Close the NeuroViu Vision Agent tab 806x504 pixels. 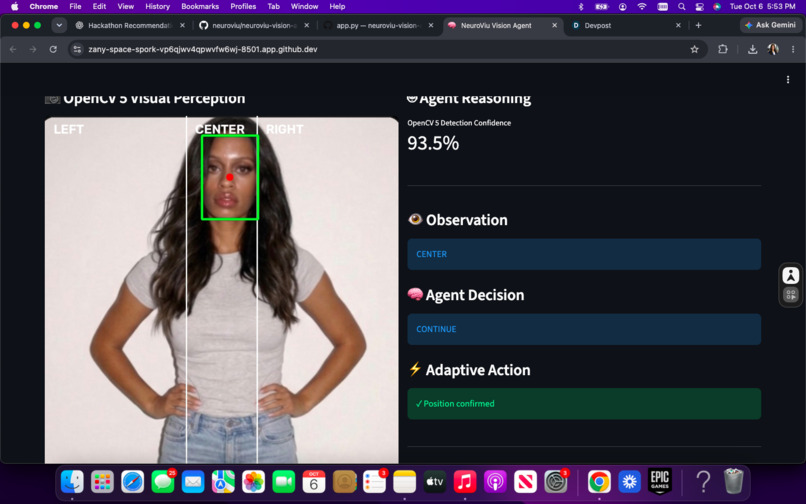554,25
